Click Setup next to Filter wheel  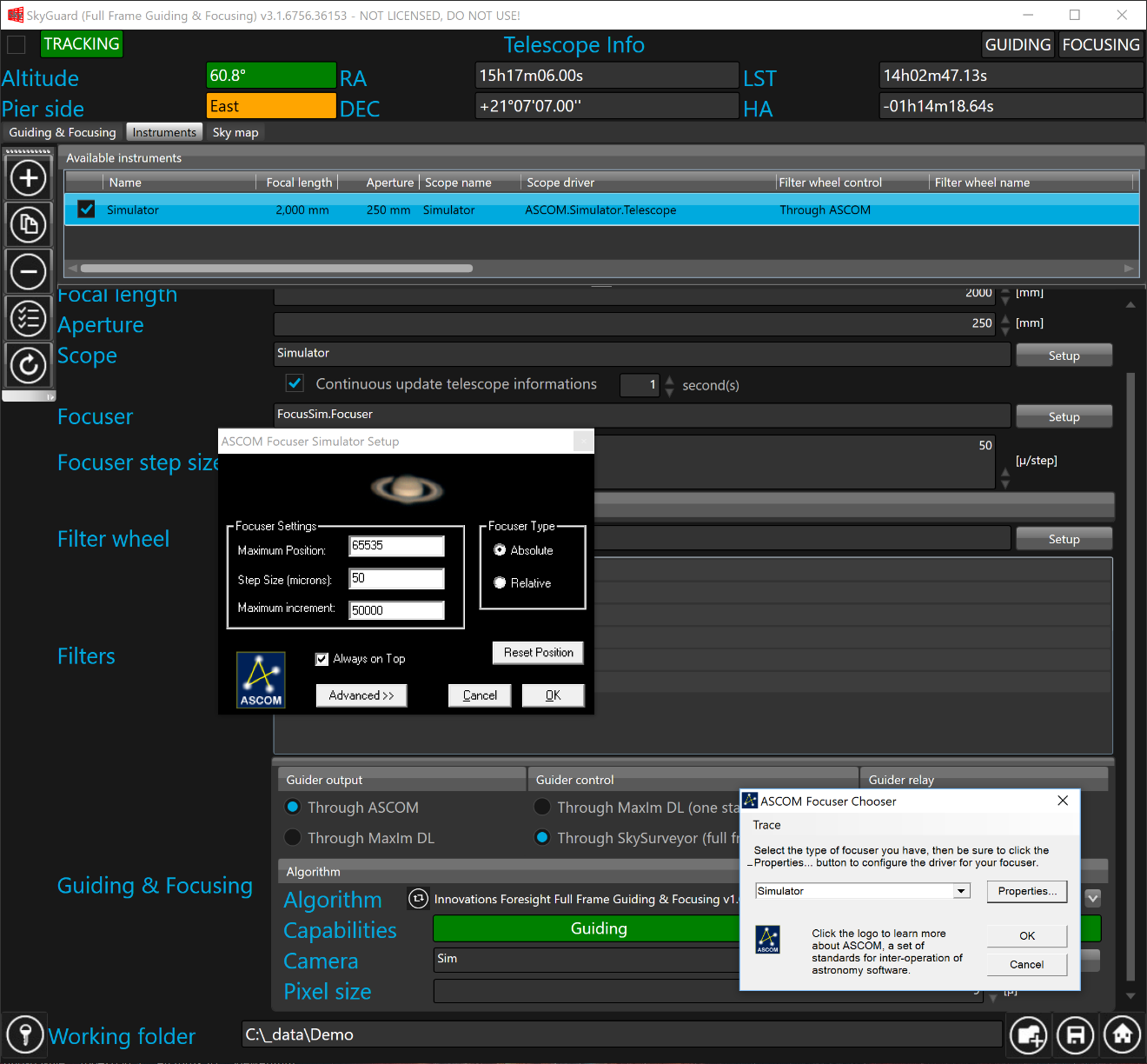coord(1064,539)
